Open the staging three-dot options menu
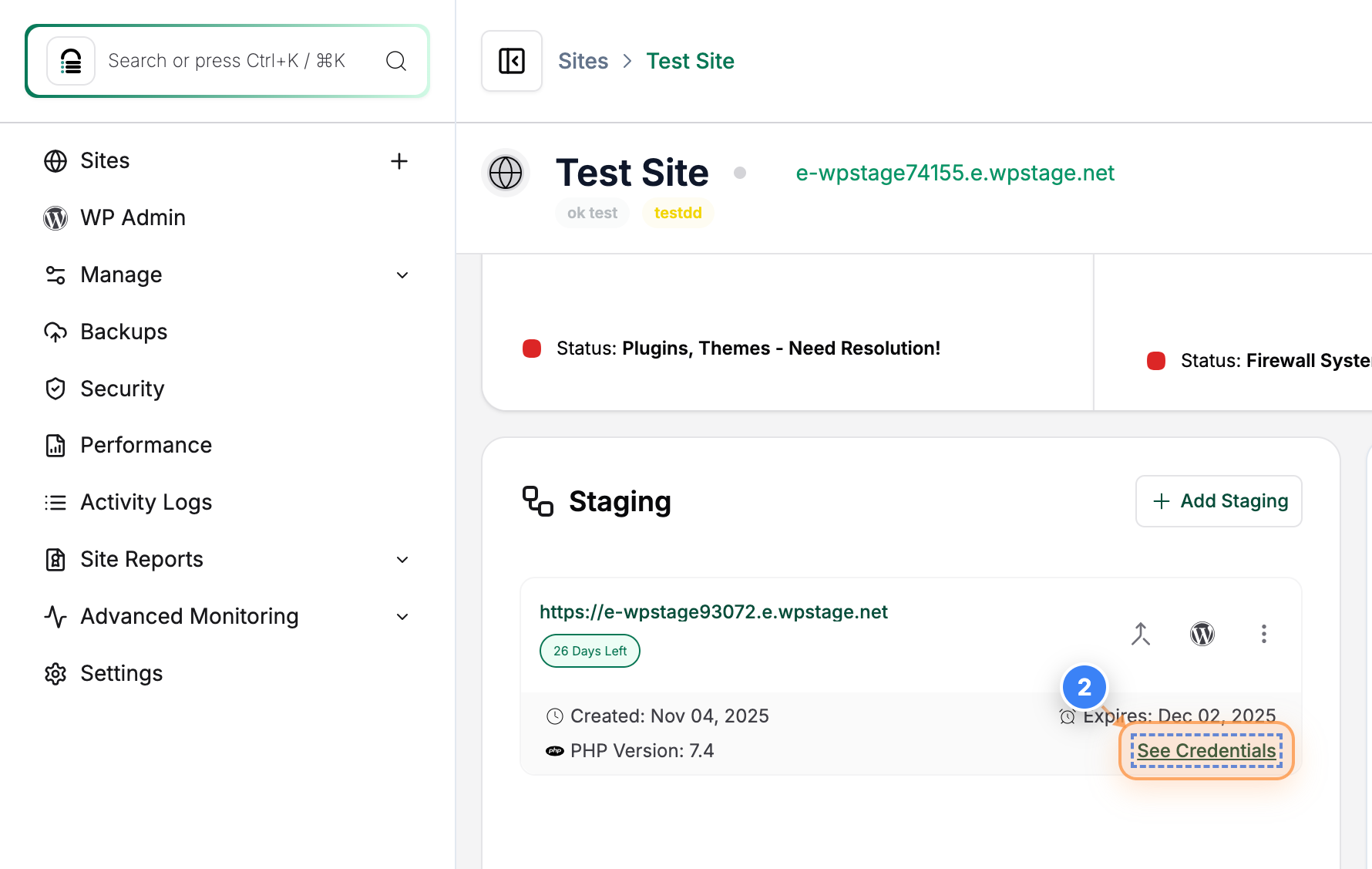 1264,634
